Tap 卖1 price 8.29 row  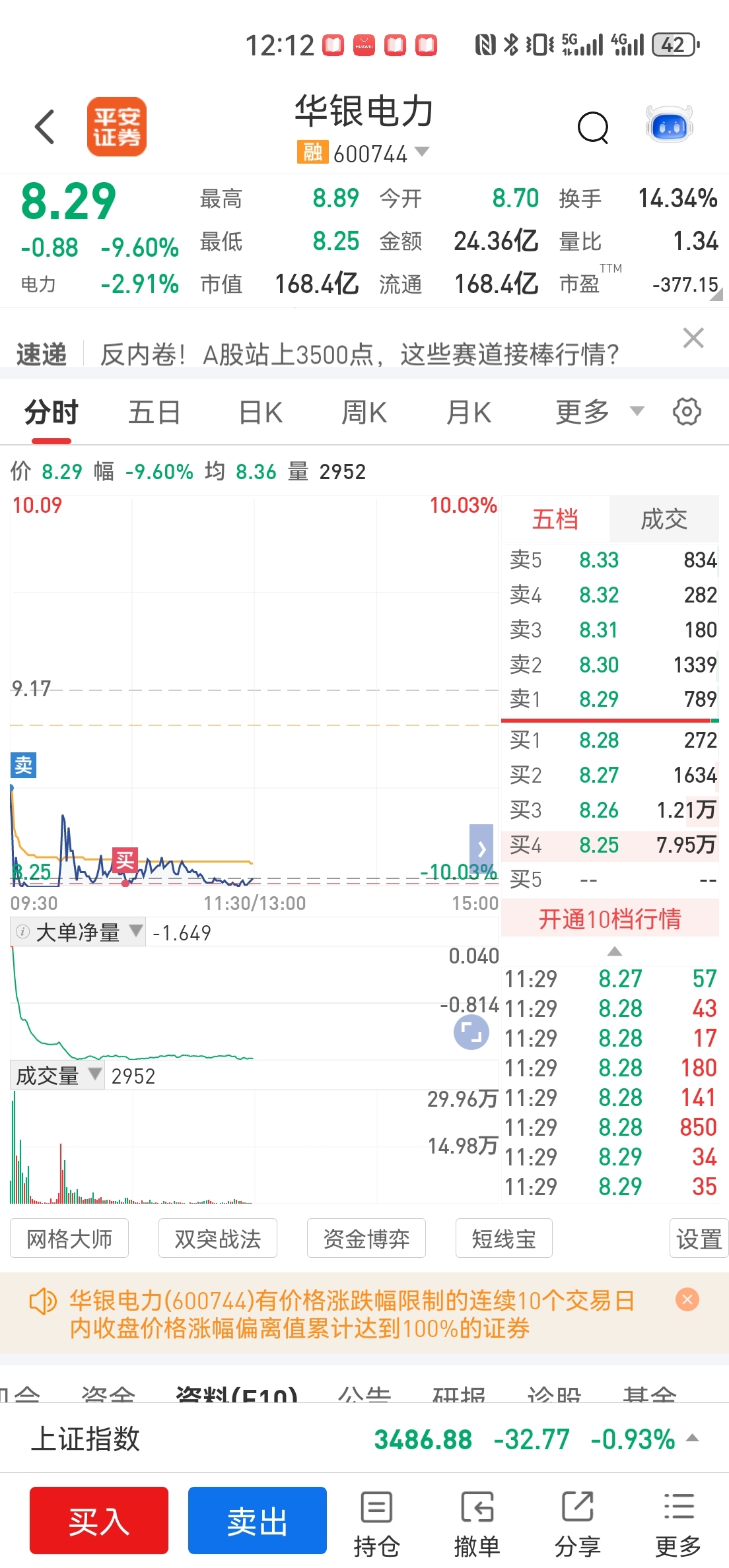[x=611, y=699]
